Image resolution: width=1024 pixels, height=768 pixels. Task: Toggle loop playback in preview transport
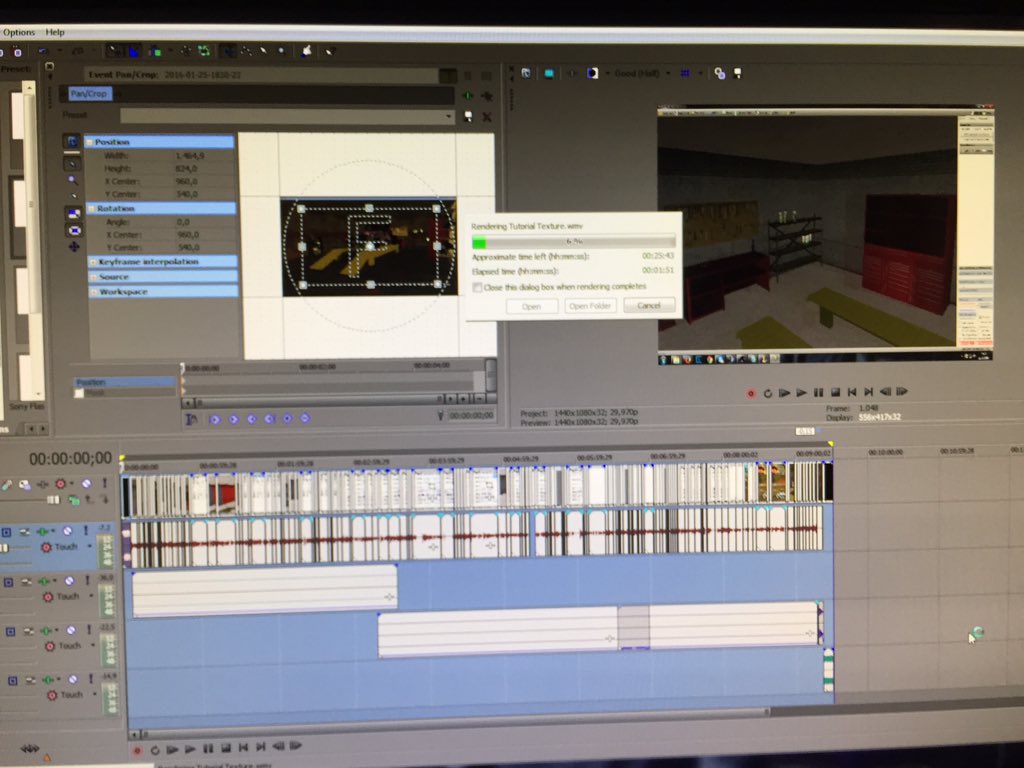click(x=768, y=393)
